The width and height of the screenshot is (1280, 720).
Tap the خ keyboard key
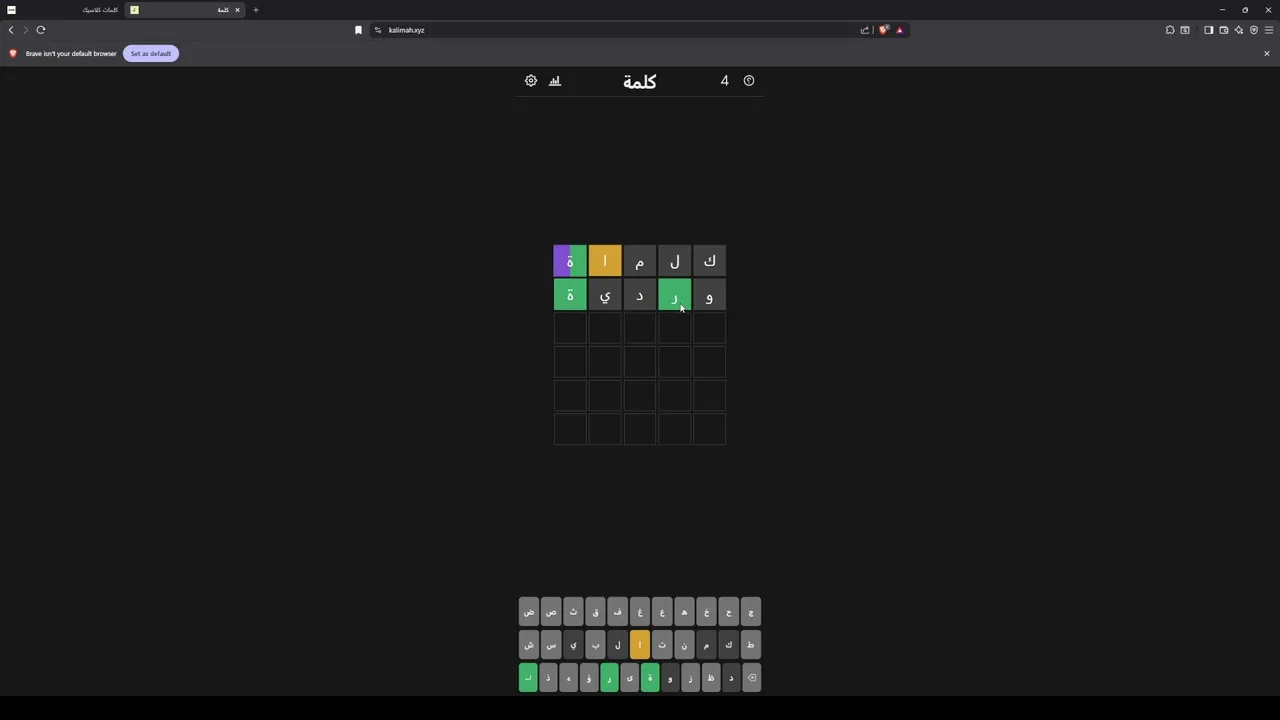(x=706, y=612)
